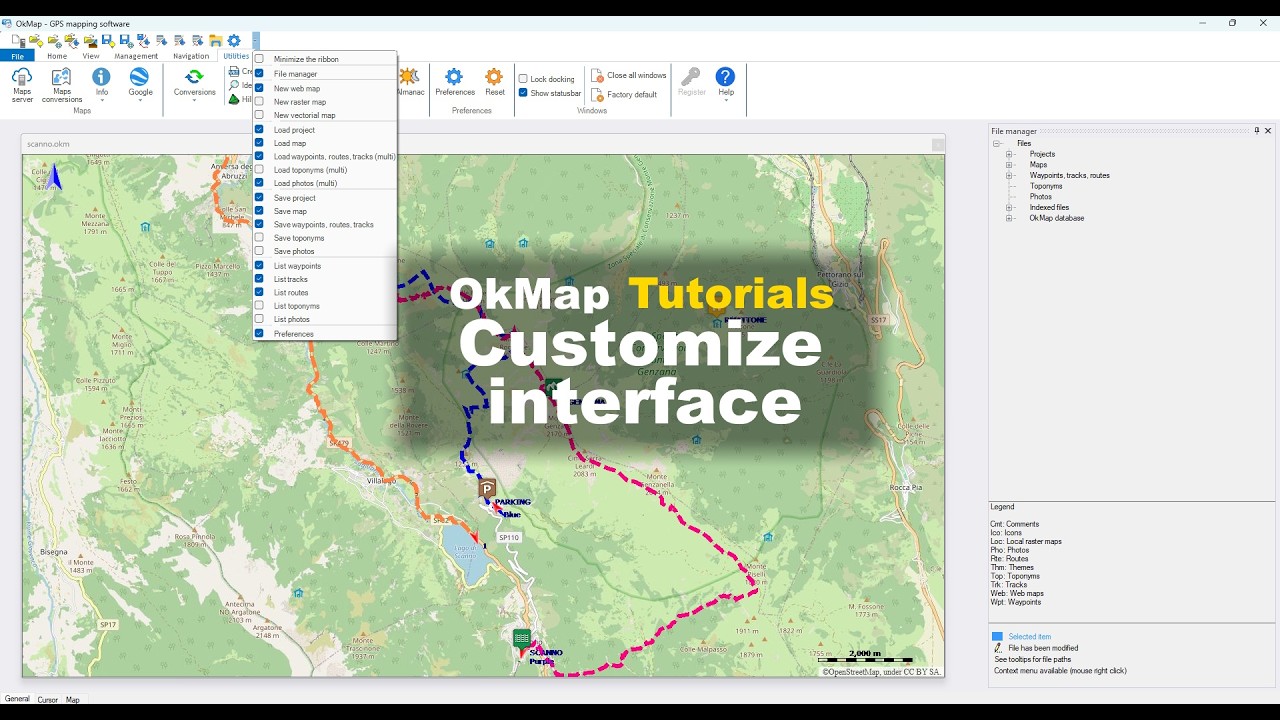Click the Save project quick access icon
This screenshot has height=720, width=1280.
point(108,41)
